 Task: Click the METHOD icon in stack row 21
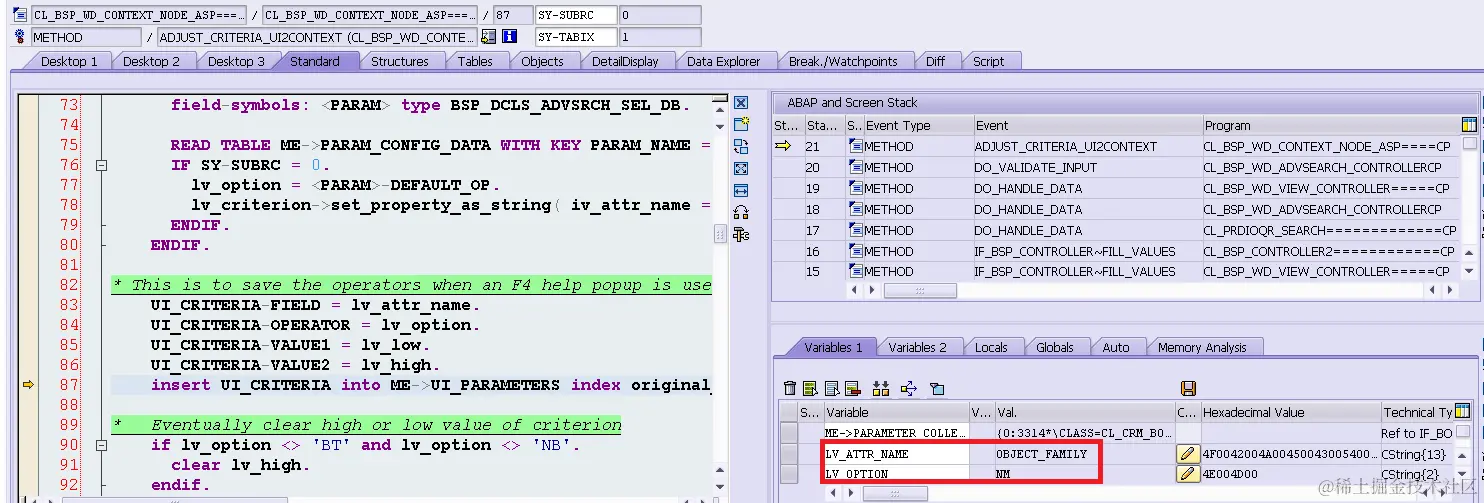coord(855,146)
